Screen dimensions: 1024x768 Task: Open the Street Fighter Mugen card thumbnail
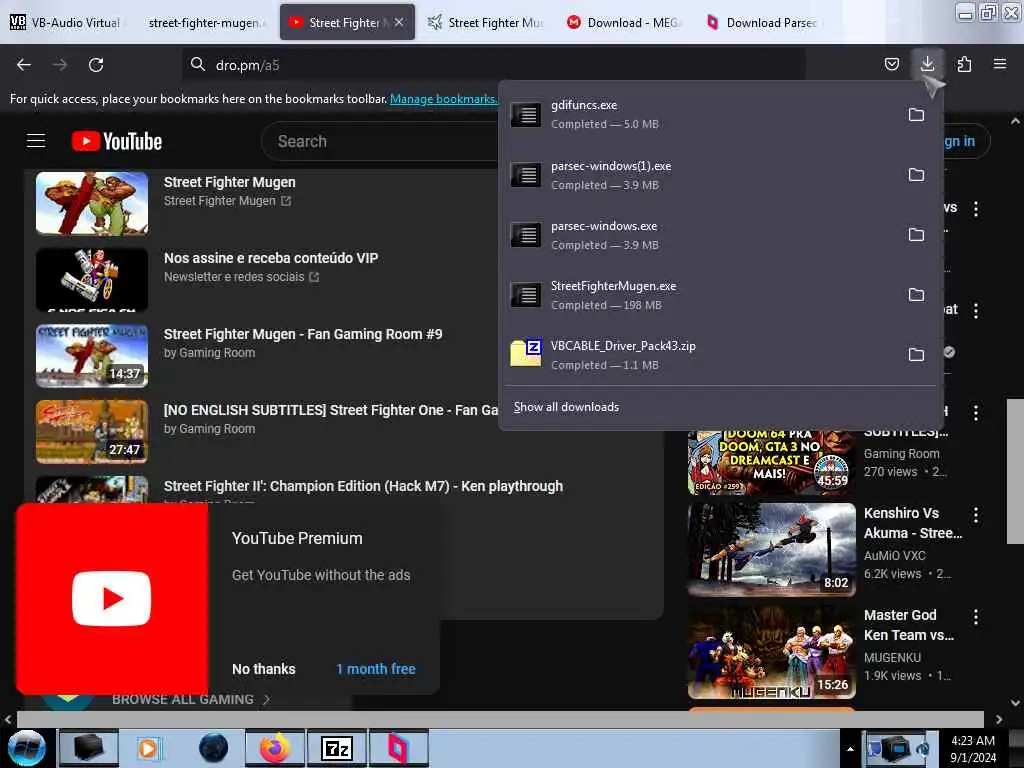pyautogui.click(x=92, y=203)
